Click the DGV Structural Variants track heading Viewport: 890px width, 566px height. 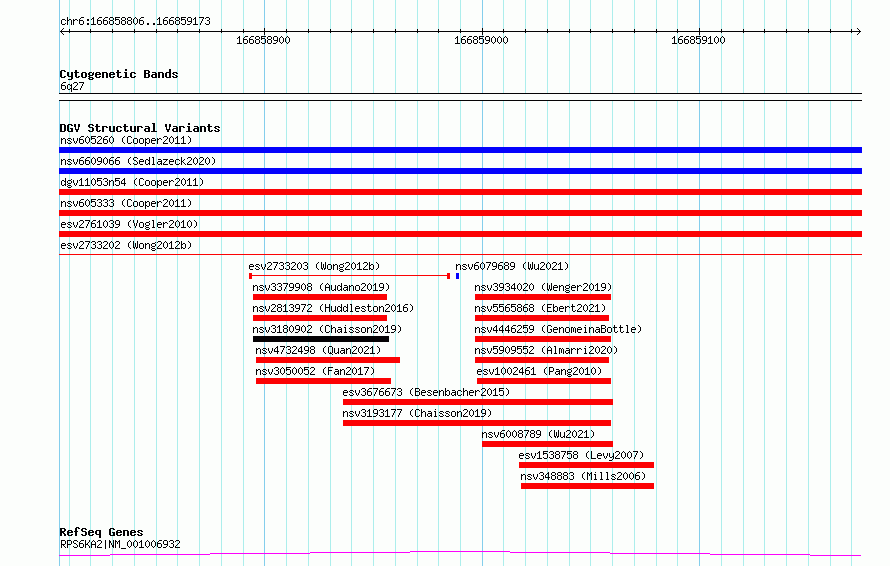pos(140,128)
